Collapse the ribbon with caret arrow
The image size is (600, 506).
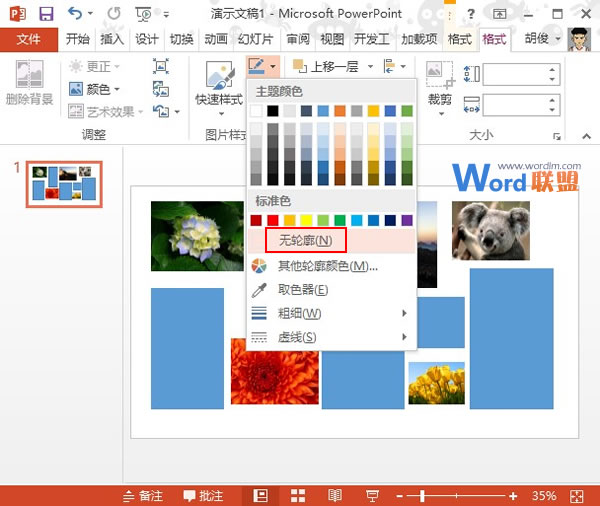pyautogui.click(x=587, y=136)
